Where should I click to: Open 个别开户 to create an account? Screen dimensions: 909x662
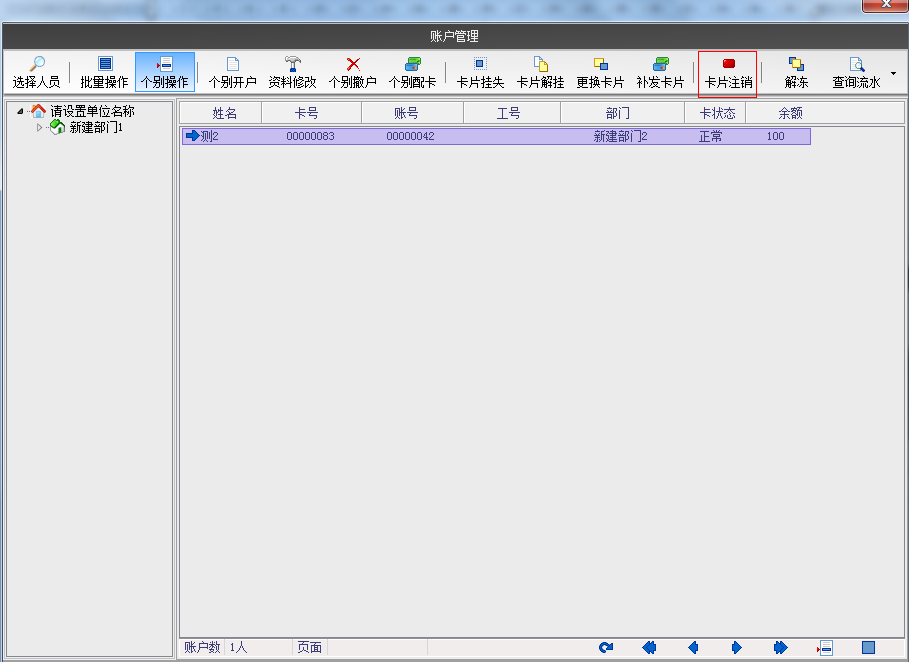point(232,72)
